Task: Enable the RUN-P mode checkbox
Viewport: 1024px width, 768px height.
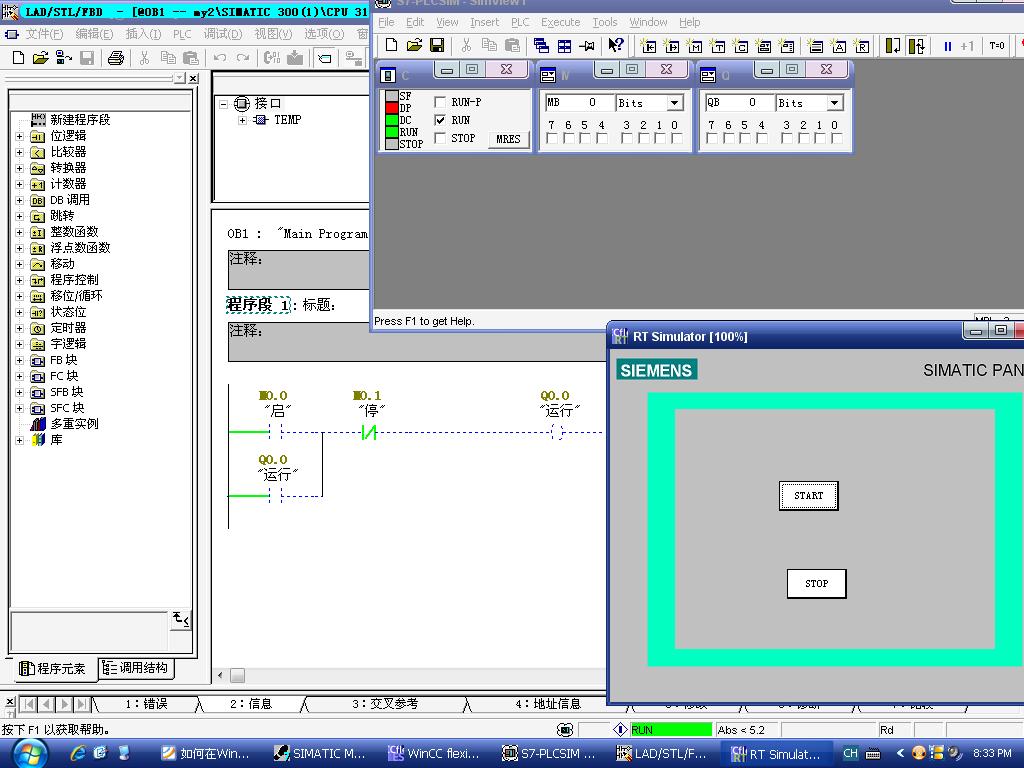Action: point(440,103)
